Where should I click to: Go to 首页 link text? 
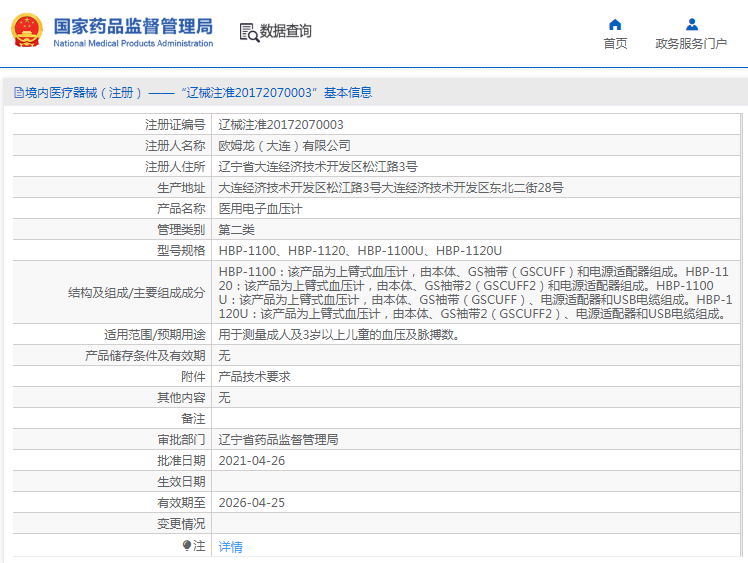point(615,43)
